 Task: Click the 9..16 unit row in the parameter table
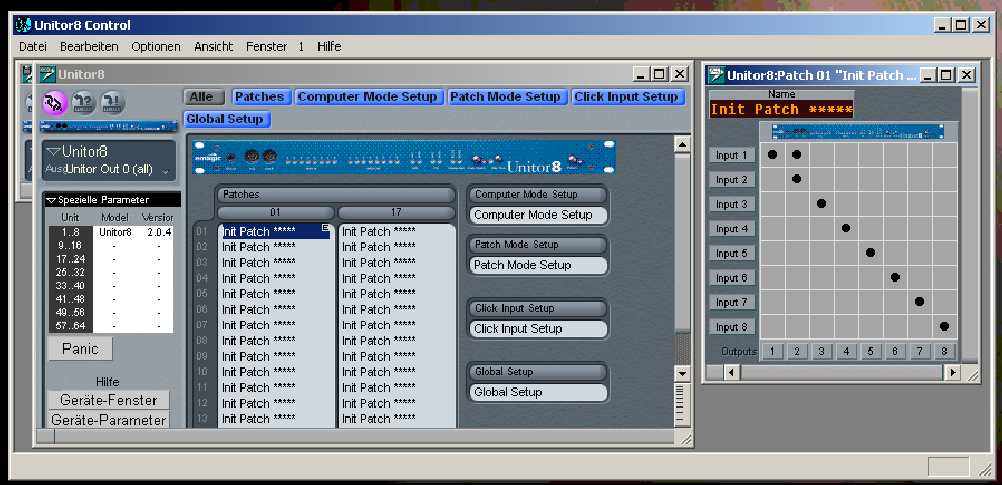(x=111, y=246)
